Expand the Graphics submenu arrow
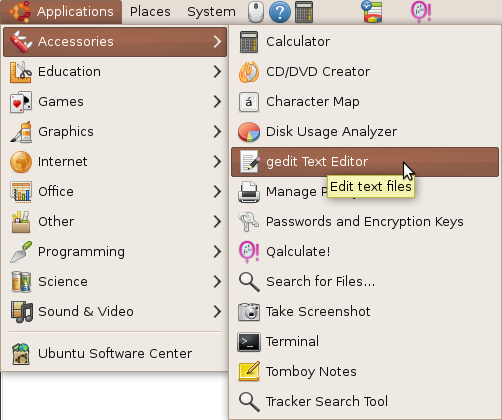The width and height of the screenshot is (502, 420). tap(217, 132)
